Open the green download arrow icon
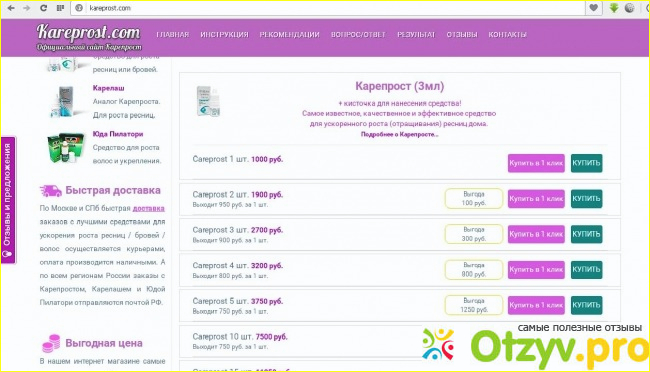650x372 pixels. [x=614, y=8]
